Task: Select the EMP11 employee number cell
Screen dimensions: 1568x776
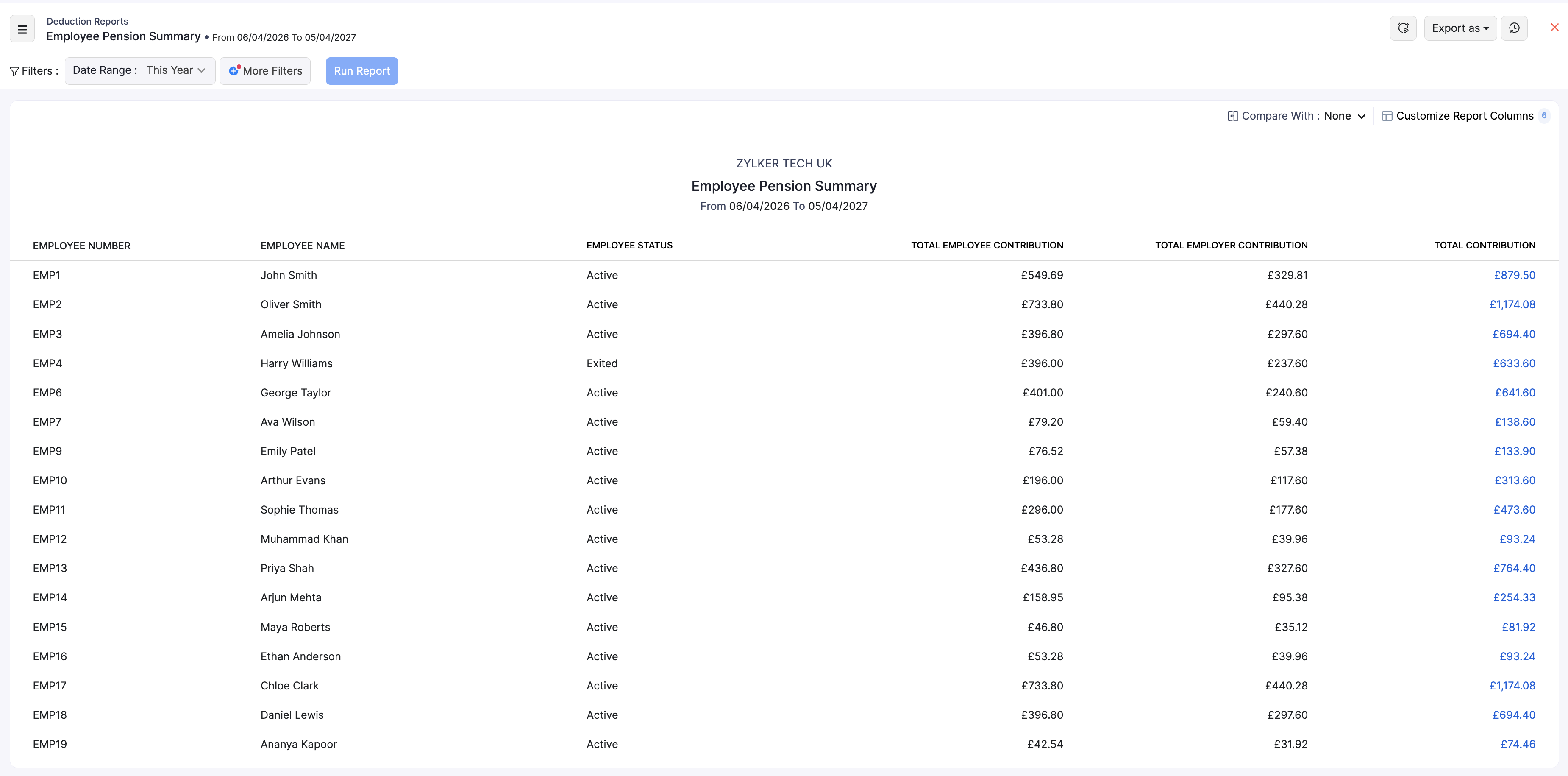Action: click(49, 510)
